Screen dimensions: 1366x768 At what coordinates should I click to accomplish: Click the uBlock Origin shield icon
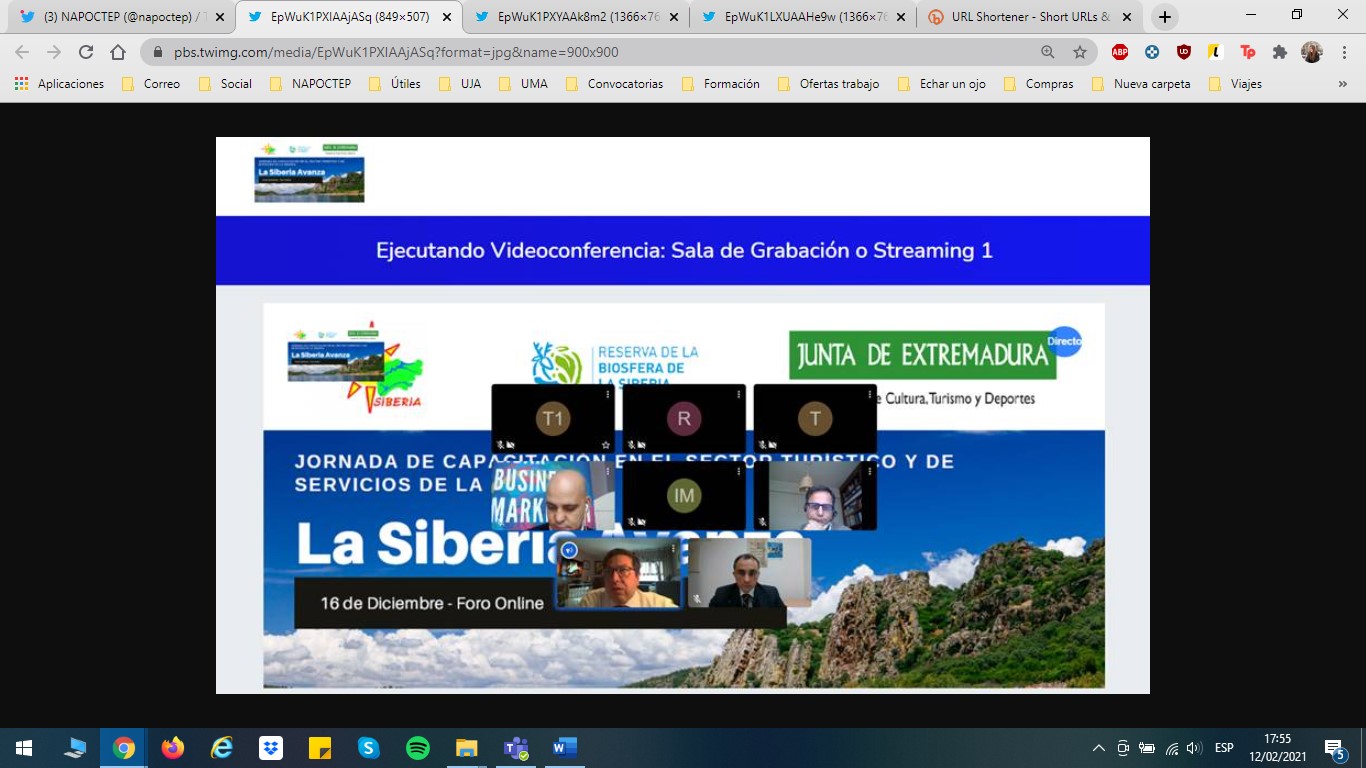1183,52
